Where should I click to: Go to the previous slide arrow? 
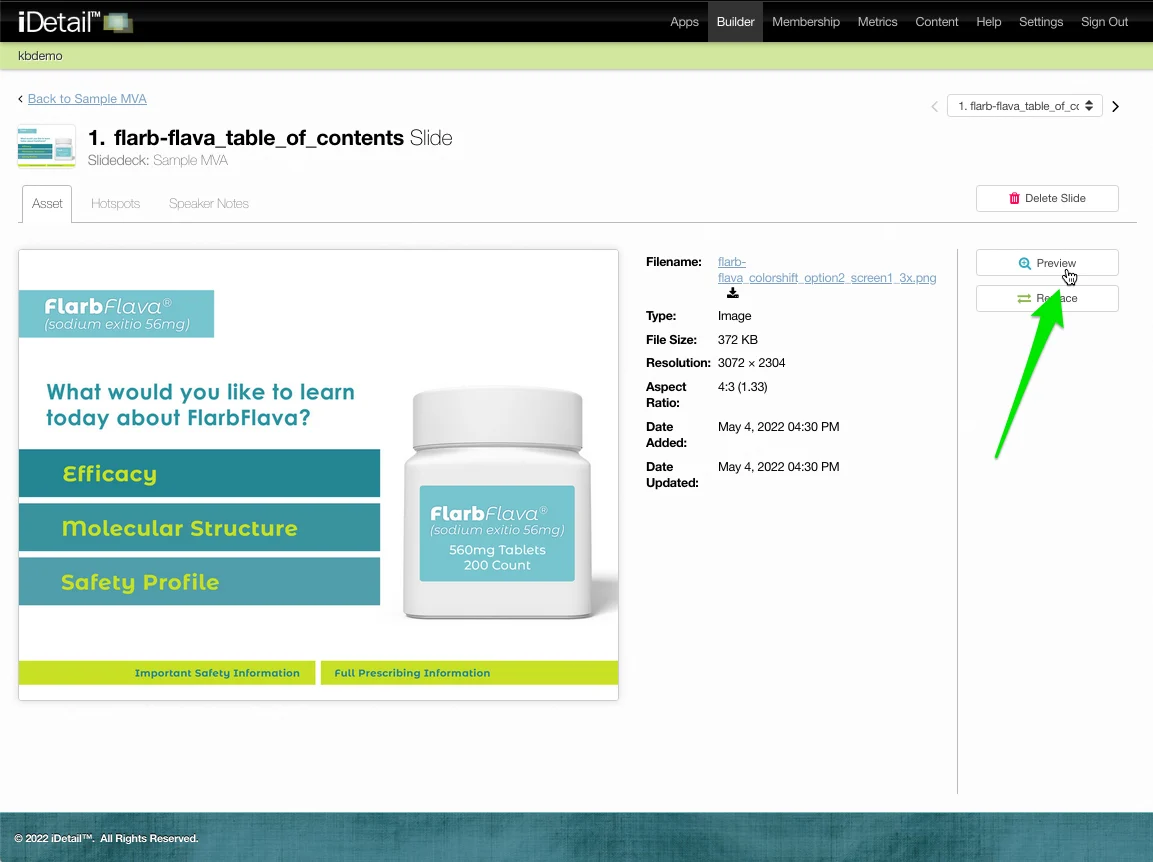coord(935,107)
